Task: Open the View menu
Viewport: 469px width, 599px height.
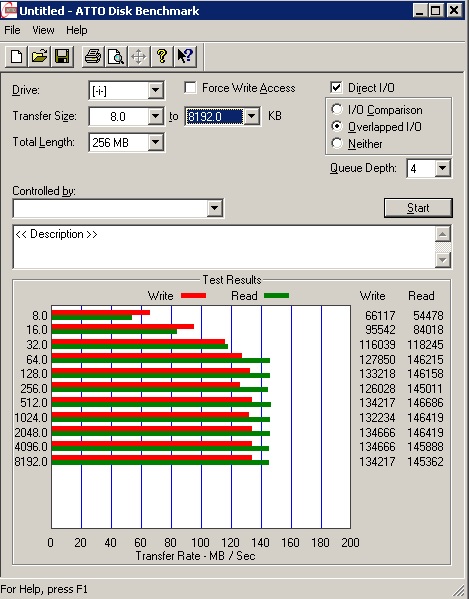Action: (43, 30)
